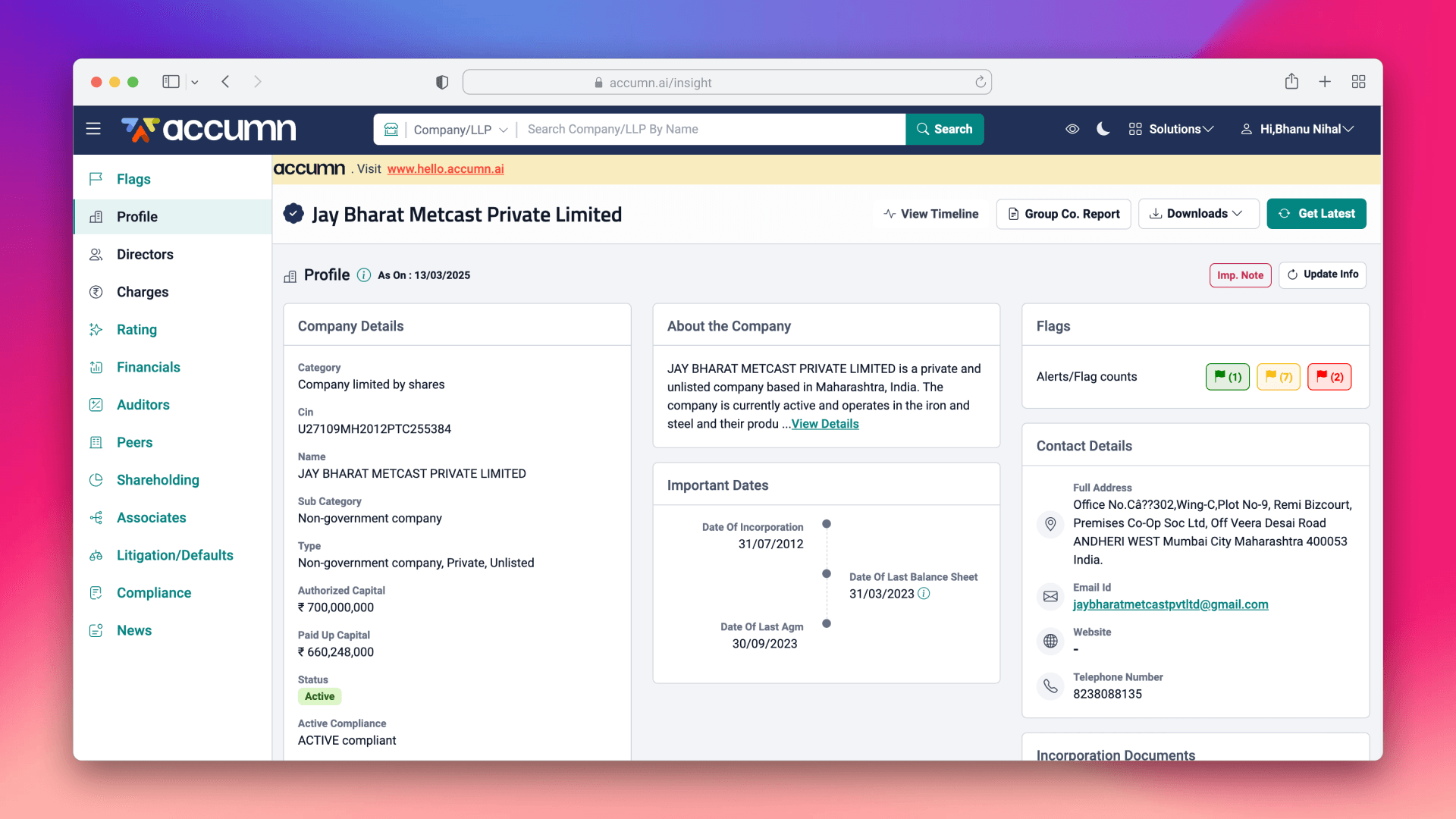Click the info icon next to Profile heading
This screenshot has height=819, width=1456.
pos(364,275)
